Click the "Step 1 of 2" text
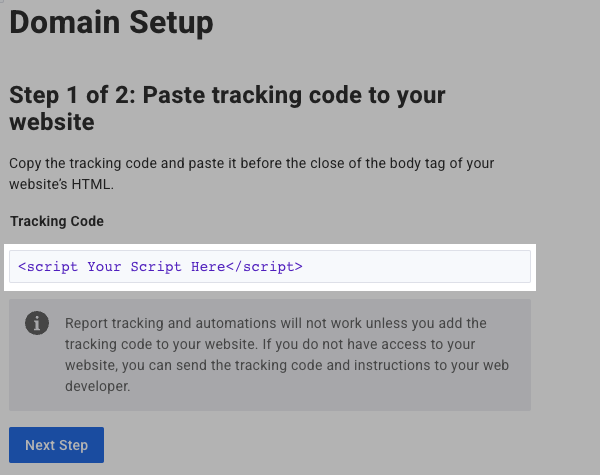 click(71, 96)
